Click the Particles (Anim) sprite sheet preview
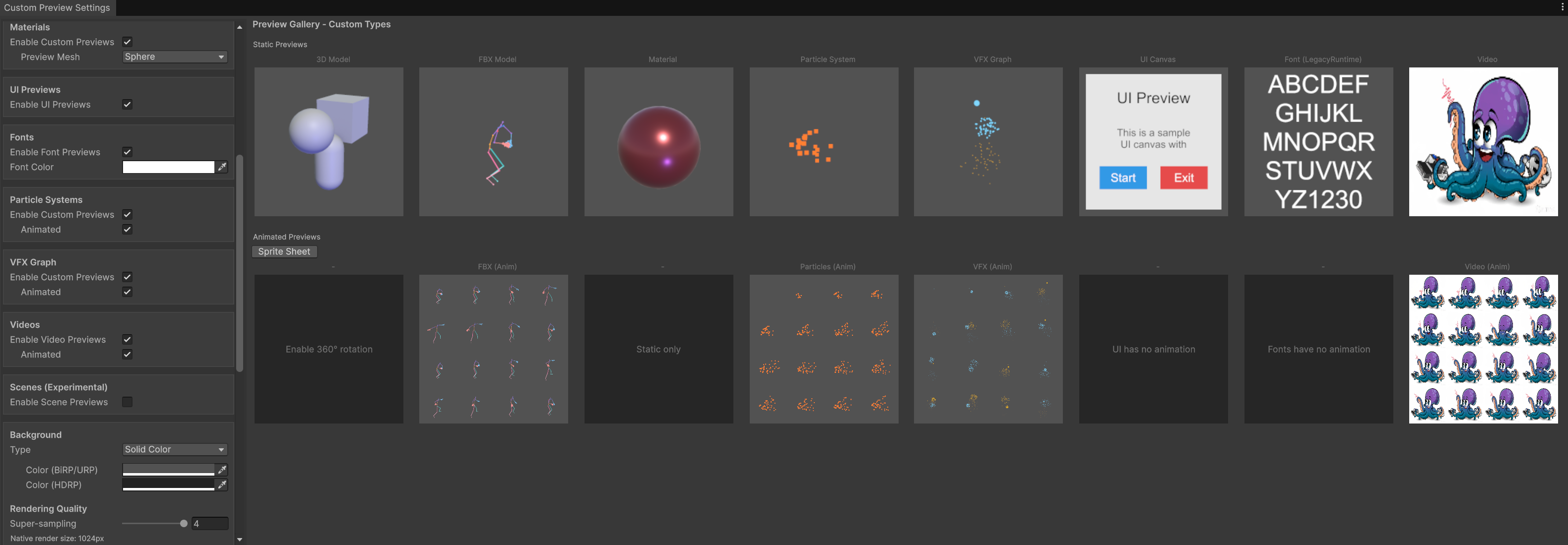 pyautogui.click(x=824, y=349)
